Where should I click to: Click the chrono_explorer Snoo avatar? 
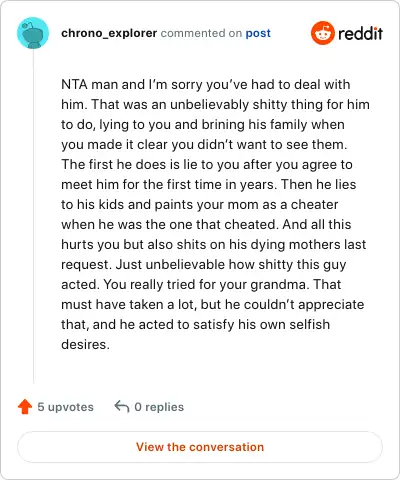pyautogui.click(x=33, y=33)
